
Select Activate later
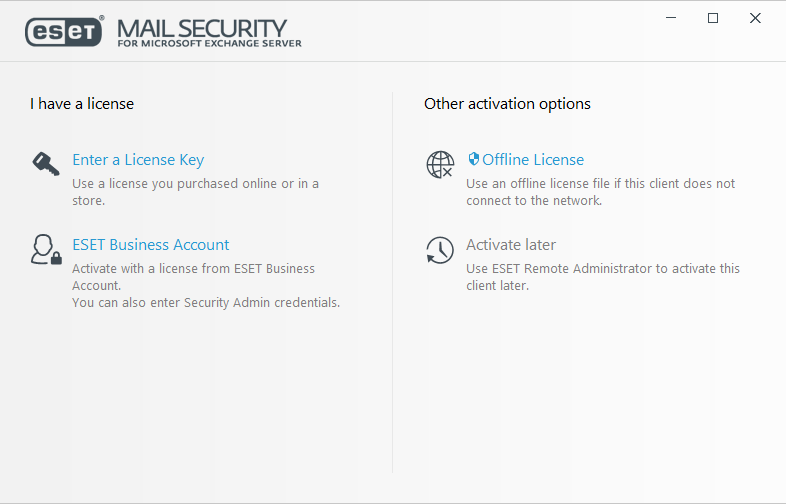coord(511,245)
